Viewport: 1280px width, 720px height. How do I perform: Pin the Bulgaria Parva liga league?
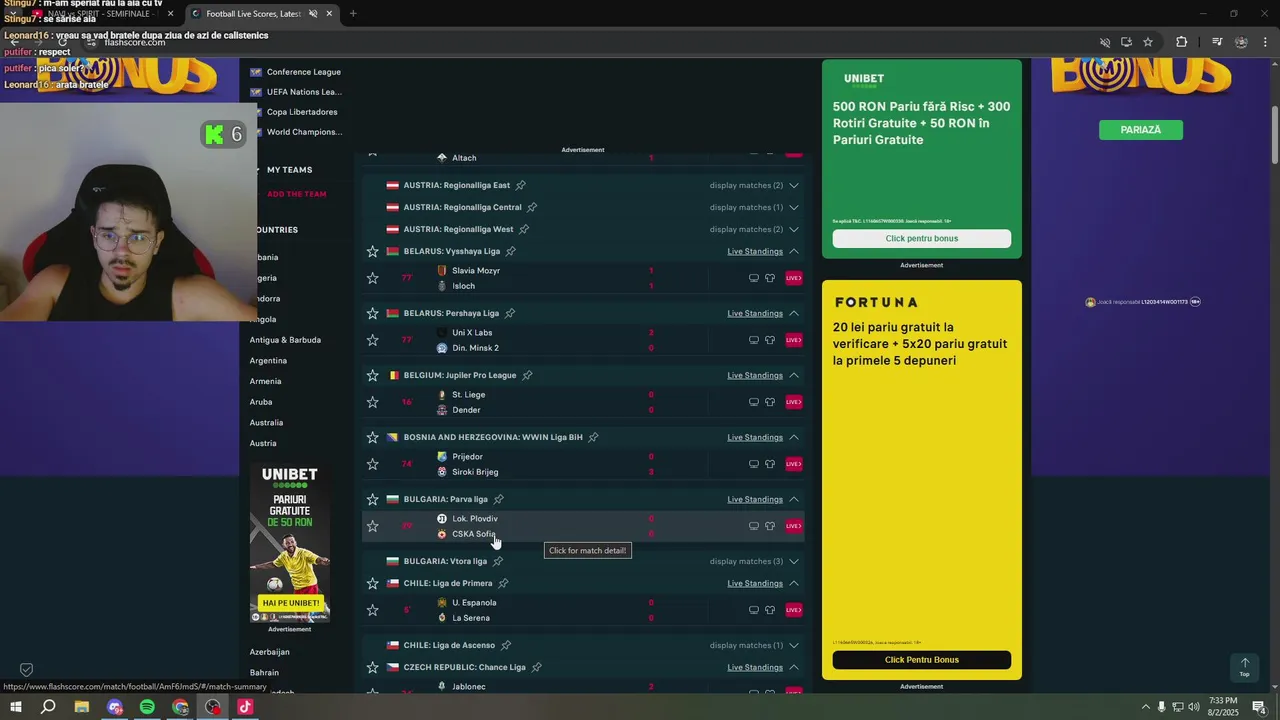pos(498,499)
